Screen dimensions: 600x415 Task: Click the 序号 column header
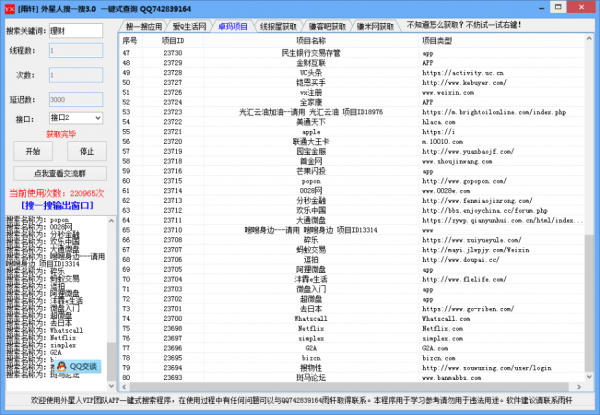(x=131, y=41)
